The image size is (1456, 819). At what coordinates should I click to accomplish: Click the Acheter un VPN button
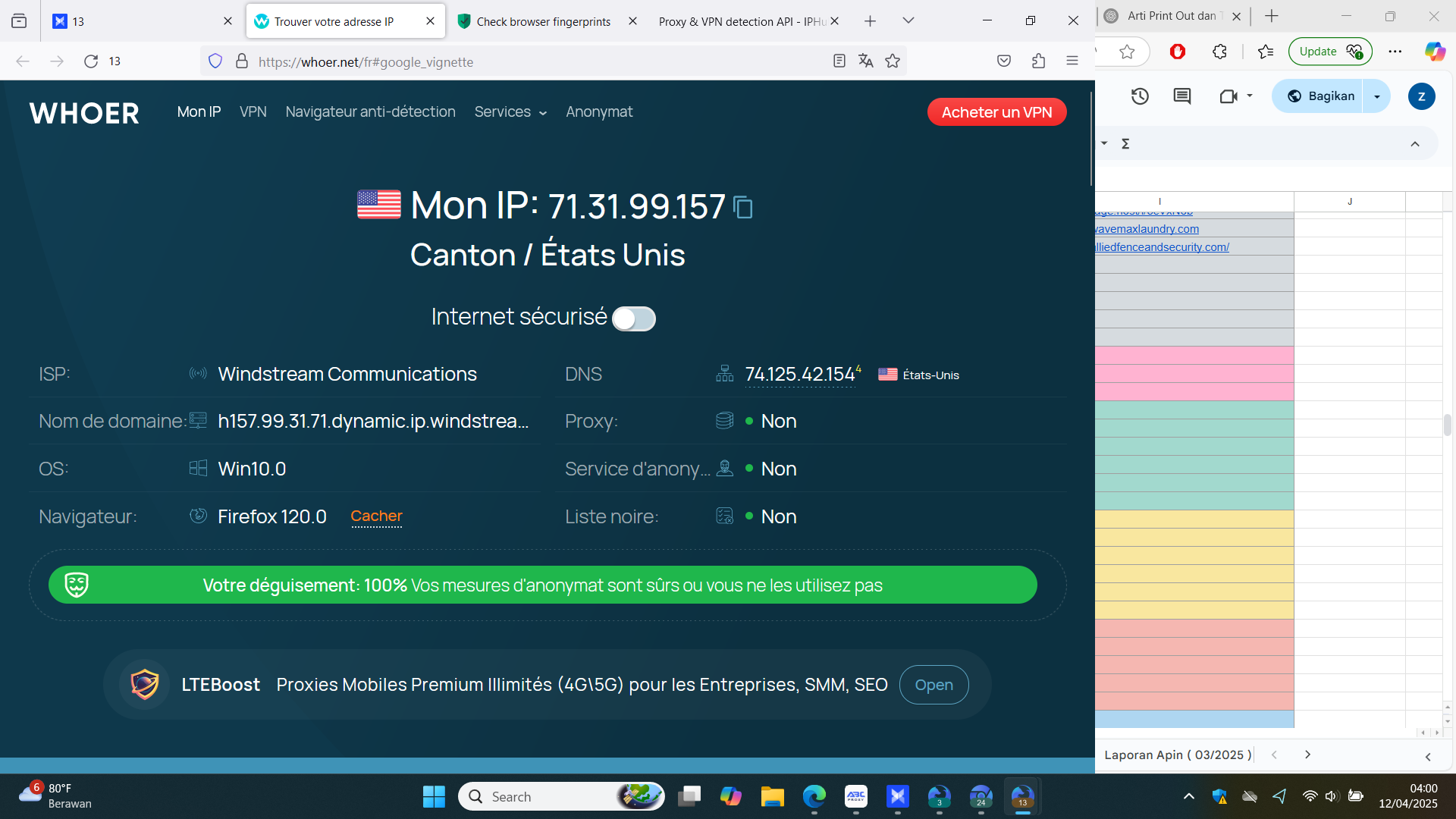[x=996, y=112]
